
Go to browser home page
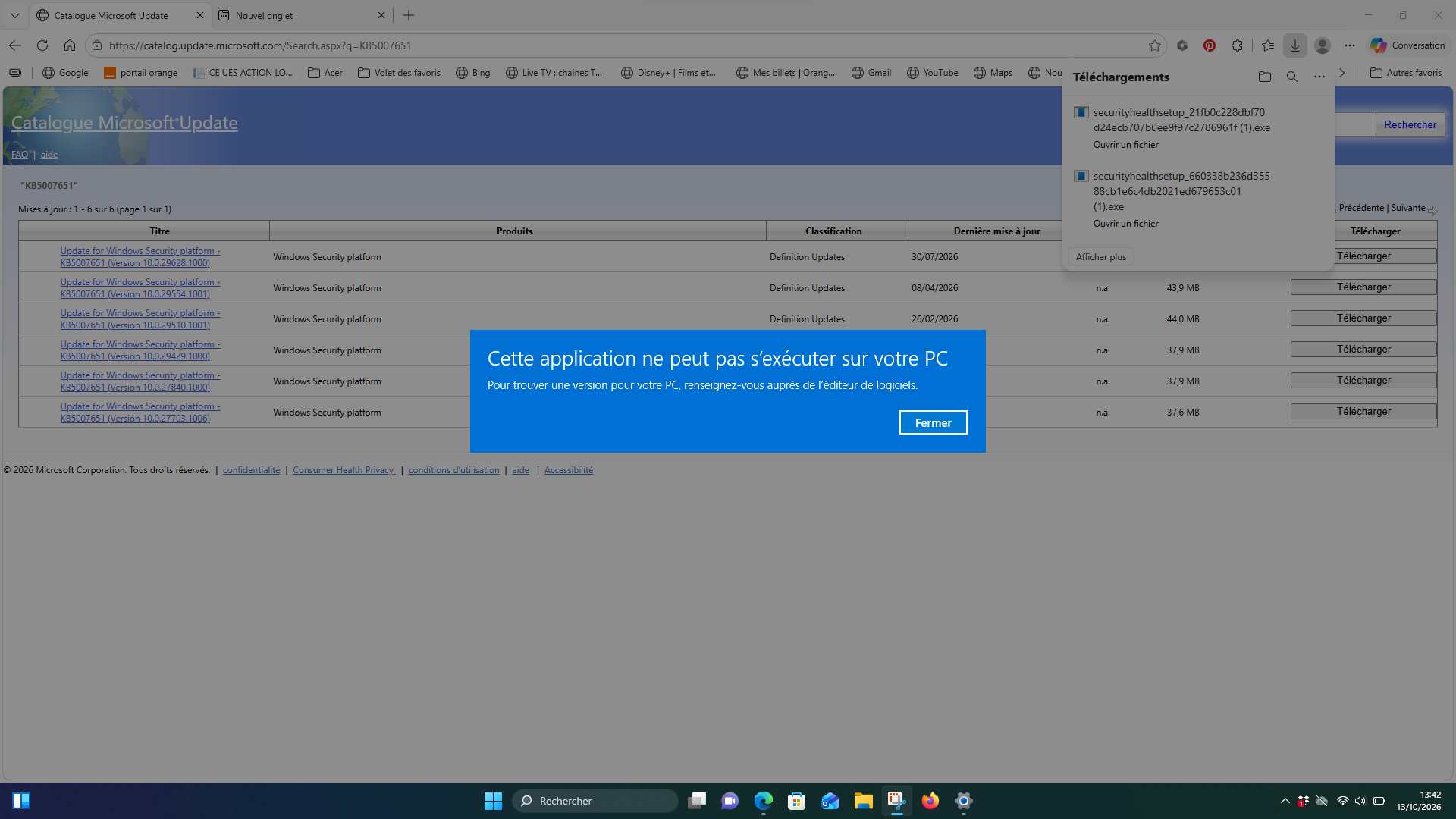point(70,45)
